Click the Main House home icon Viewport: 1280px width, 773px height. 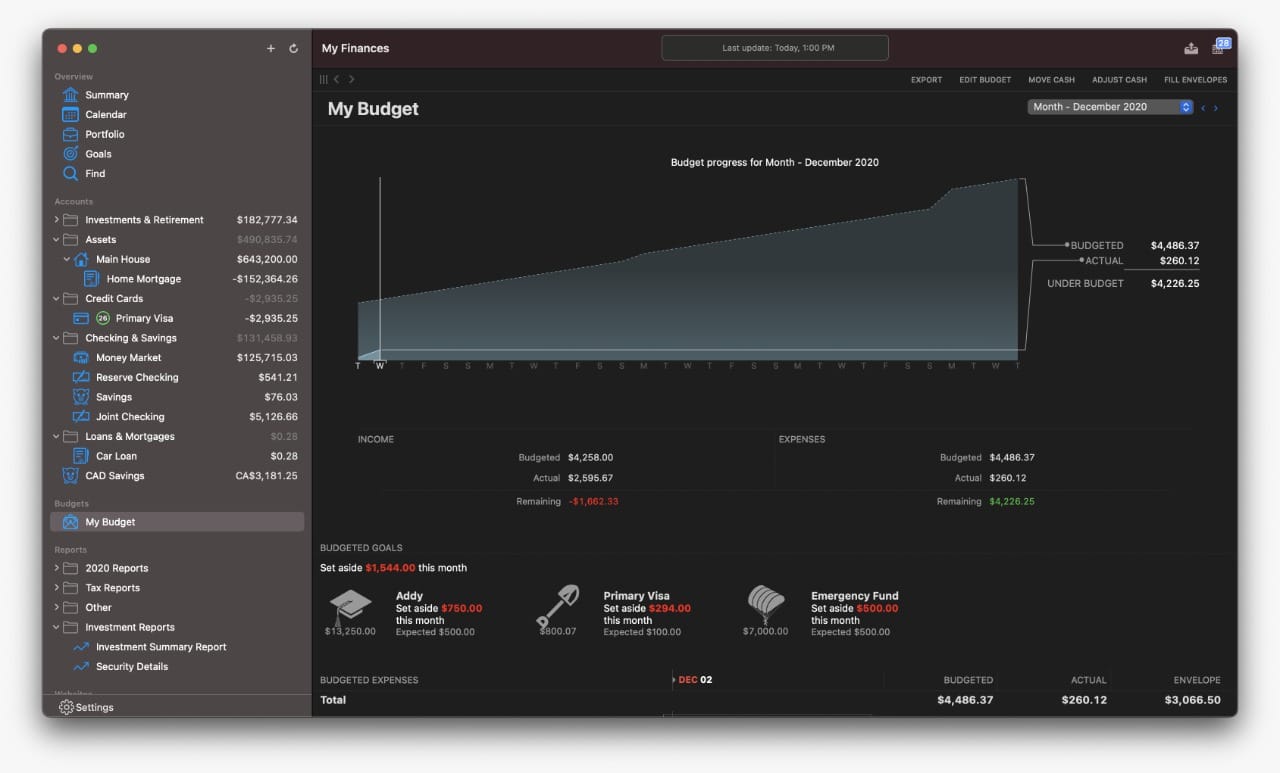click(x=81, y=259)
